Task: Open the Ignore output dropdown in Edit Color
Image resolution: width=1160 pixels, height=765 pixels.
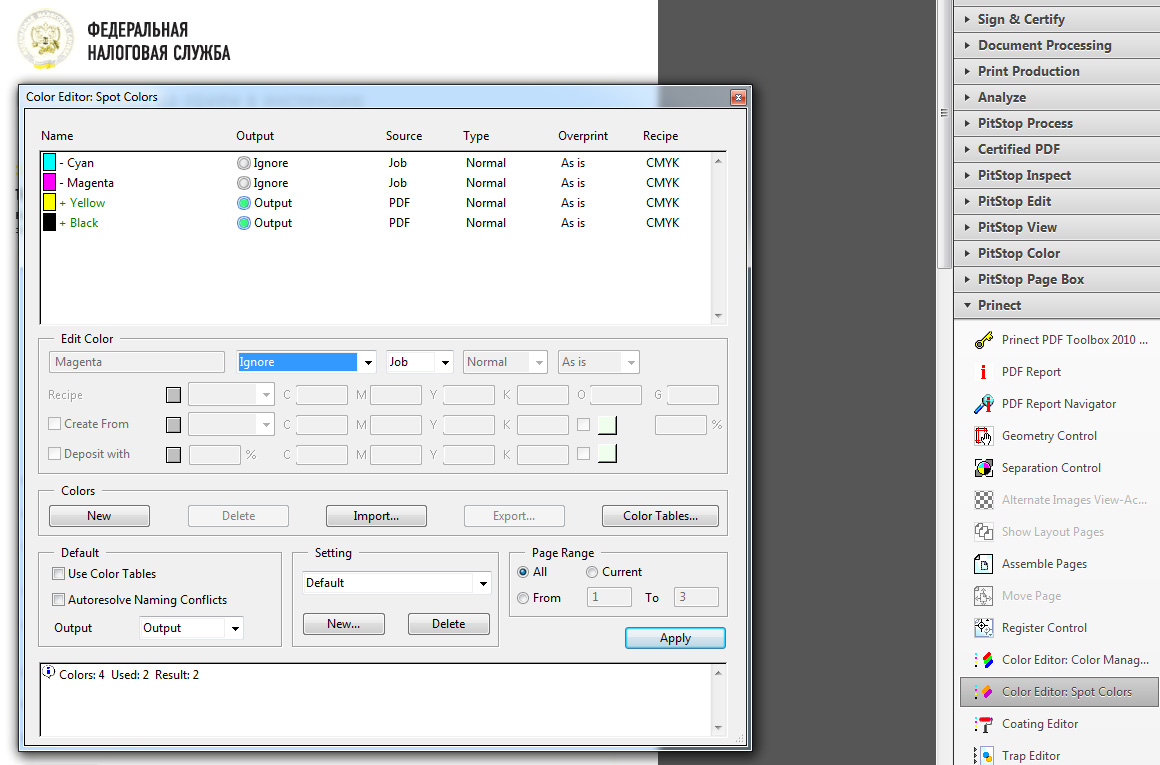Action: pyautogui.click(x=306, y=362)
